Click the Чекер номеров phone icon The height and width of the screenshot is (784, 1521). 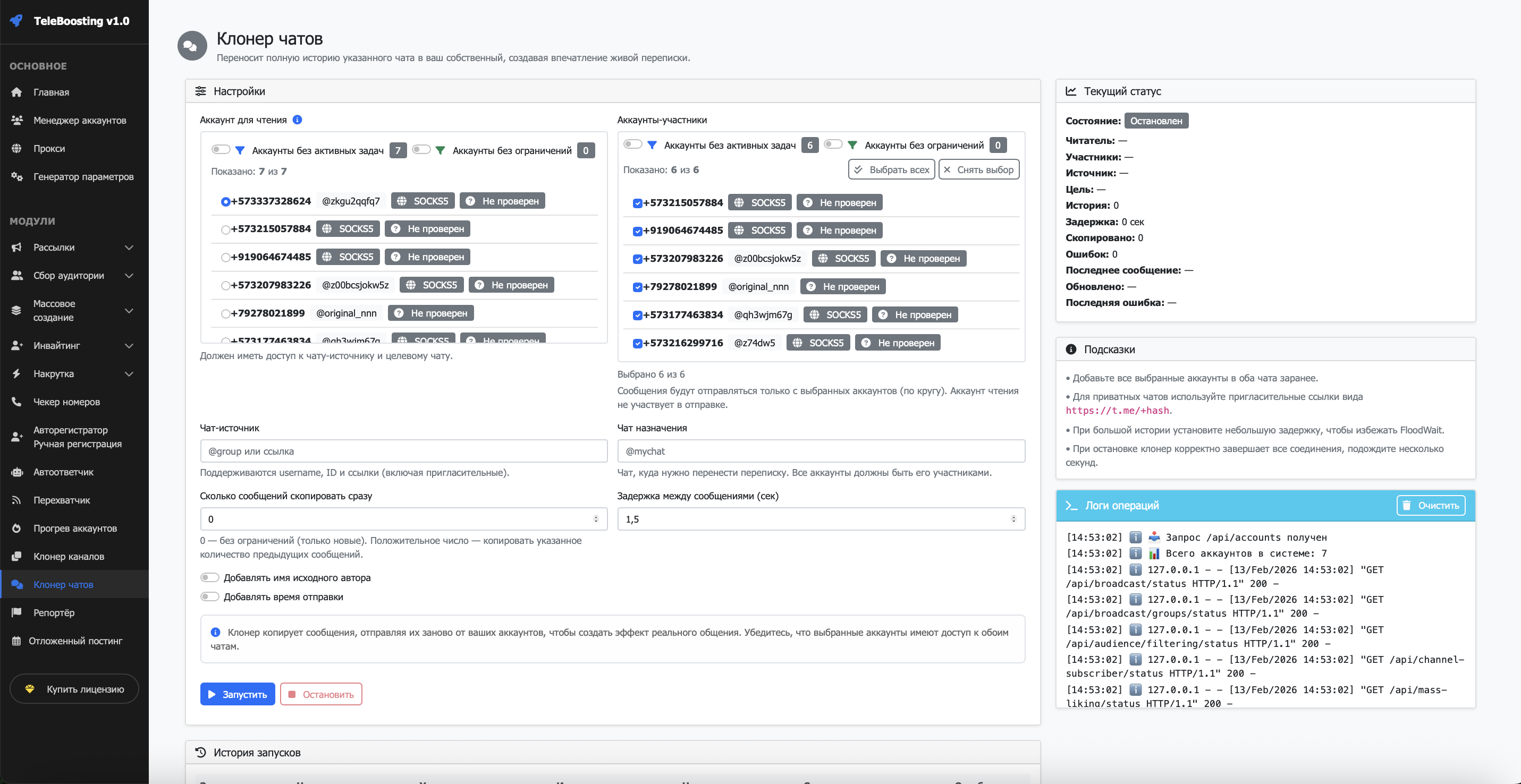pyautogui.click(x=16, y=402)
